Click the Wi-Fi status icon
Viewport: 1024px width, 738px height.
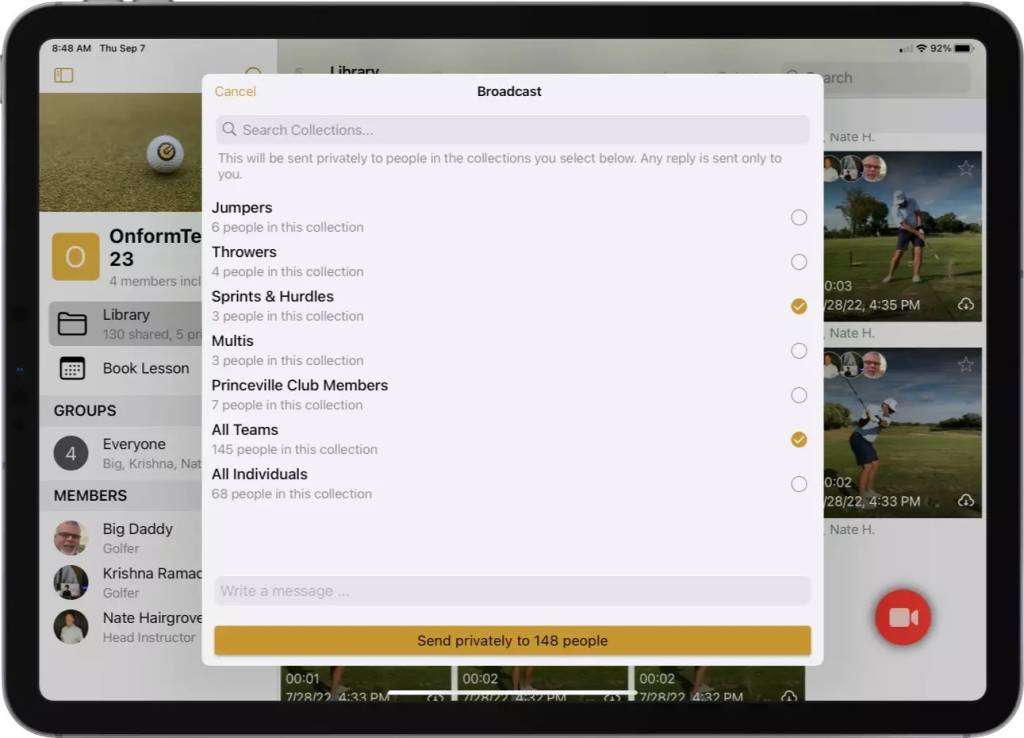[x=921, y=48]
